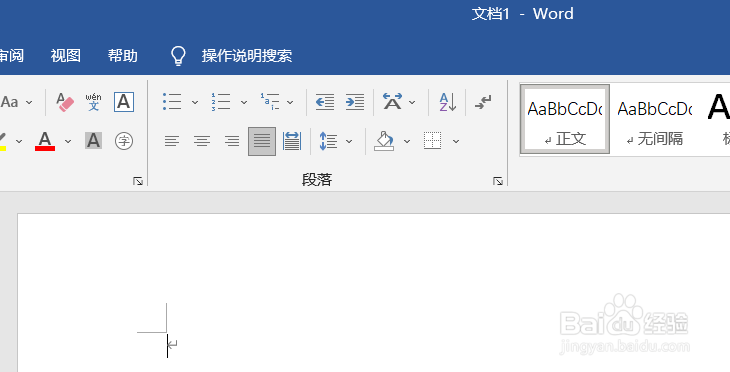
Task: Open the 视图 tab
Action: coord(66,55)
